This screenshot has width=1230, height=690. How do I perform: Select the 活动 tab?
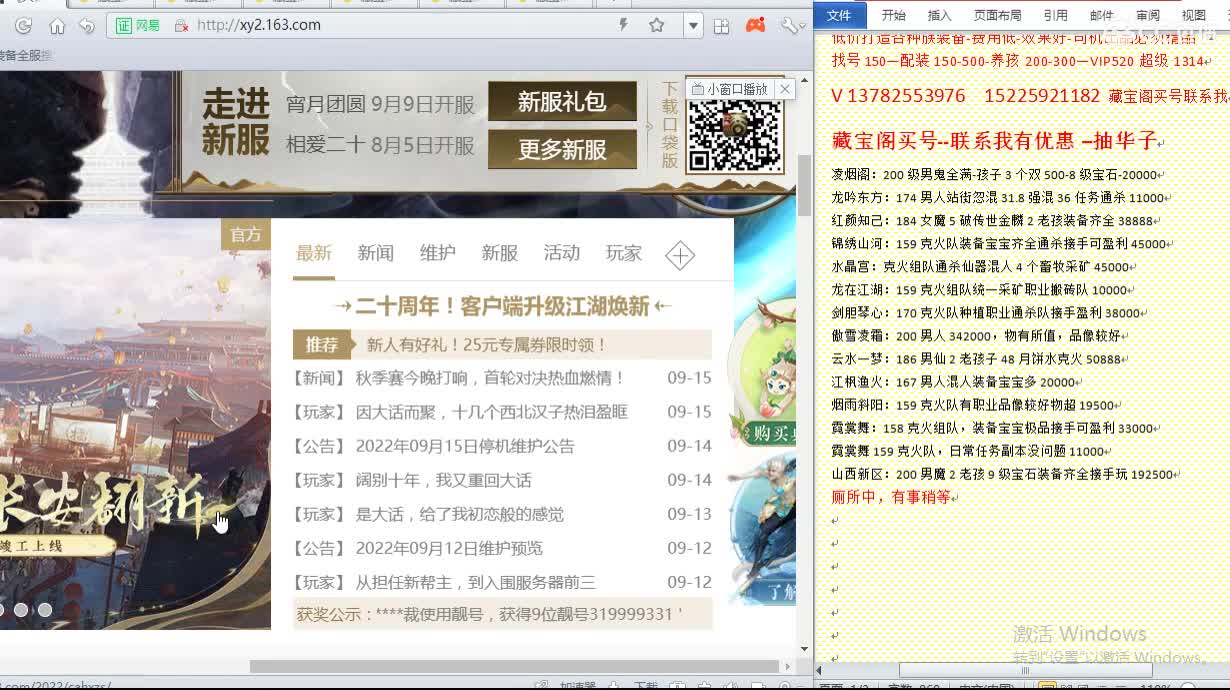pyautogui.click(x=561, y=253)
